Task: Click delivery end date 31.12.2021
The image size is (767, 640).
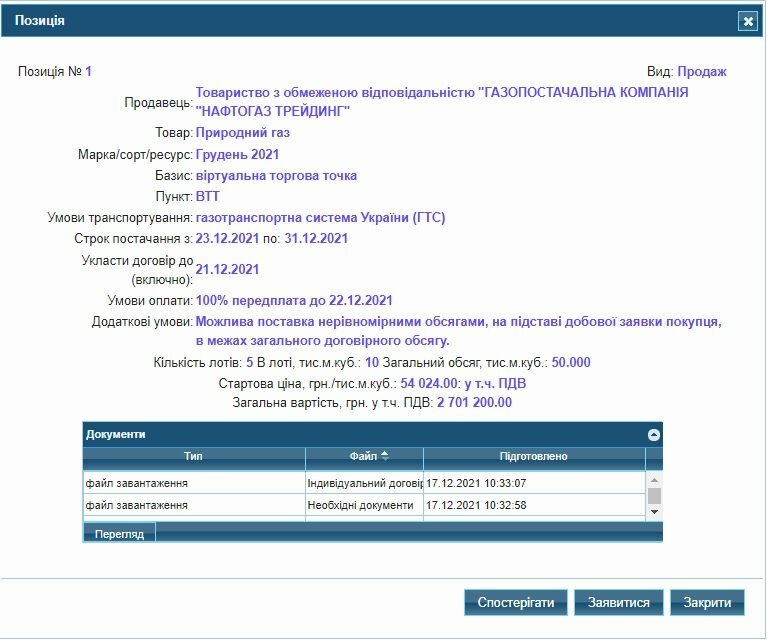Action: click(x=316, y=239)
